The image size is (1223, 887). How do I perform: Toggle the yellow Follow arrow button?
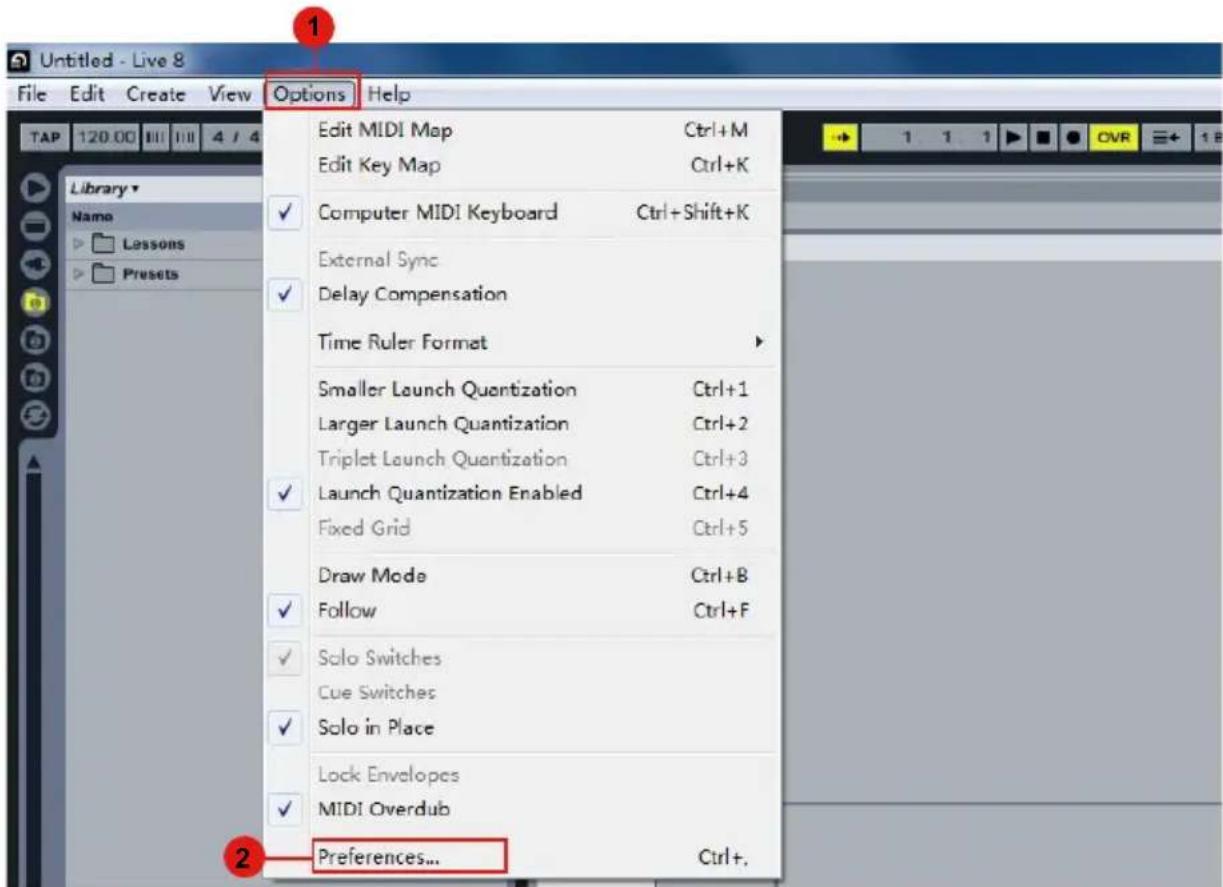(x=842, y=137)
